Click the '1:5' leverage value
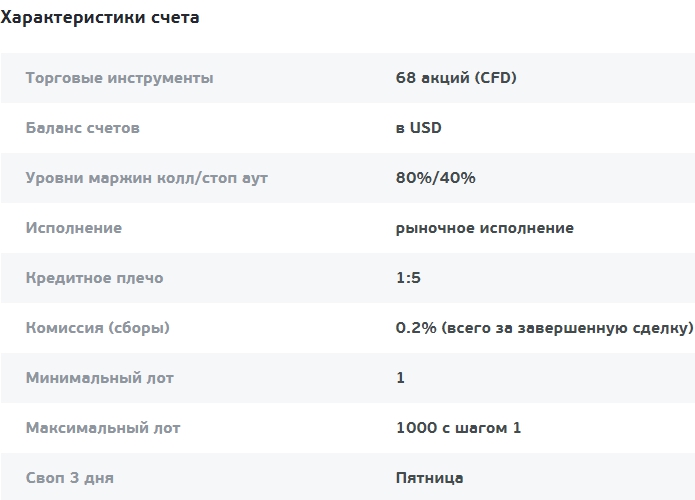 click(408, 278)
